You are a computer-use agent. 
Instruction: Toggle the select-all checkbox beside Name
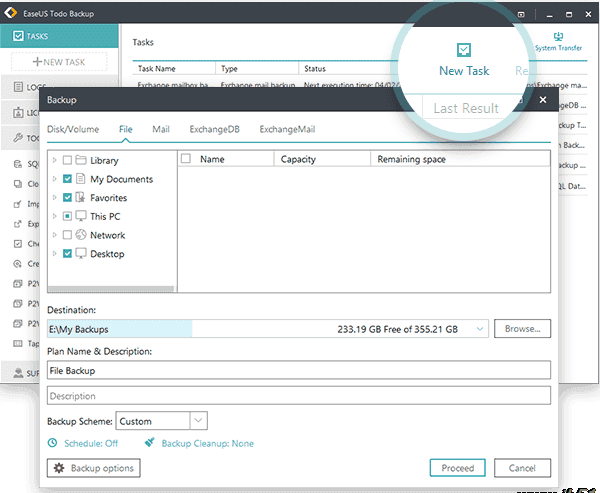pos(186,159)
